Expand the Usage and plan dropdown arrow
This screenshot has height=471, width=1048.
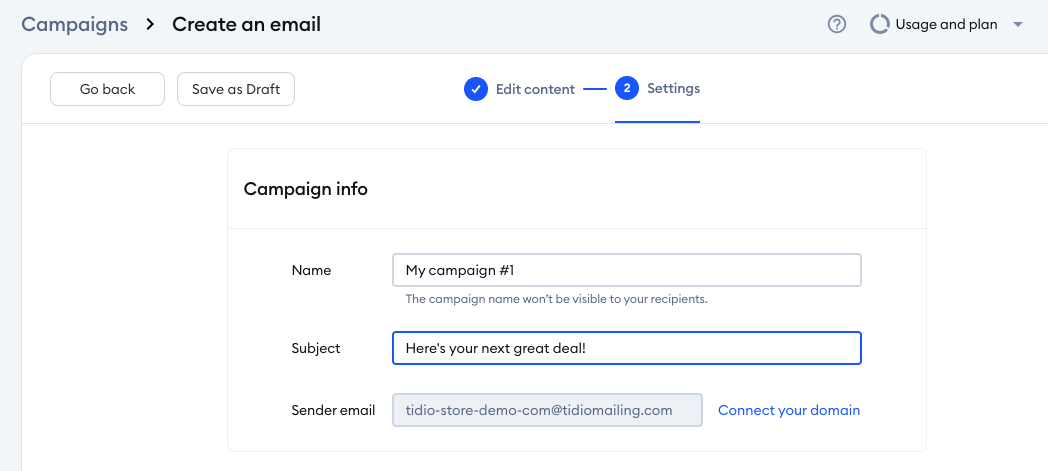1018,25
